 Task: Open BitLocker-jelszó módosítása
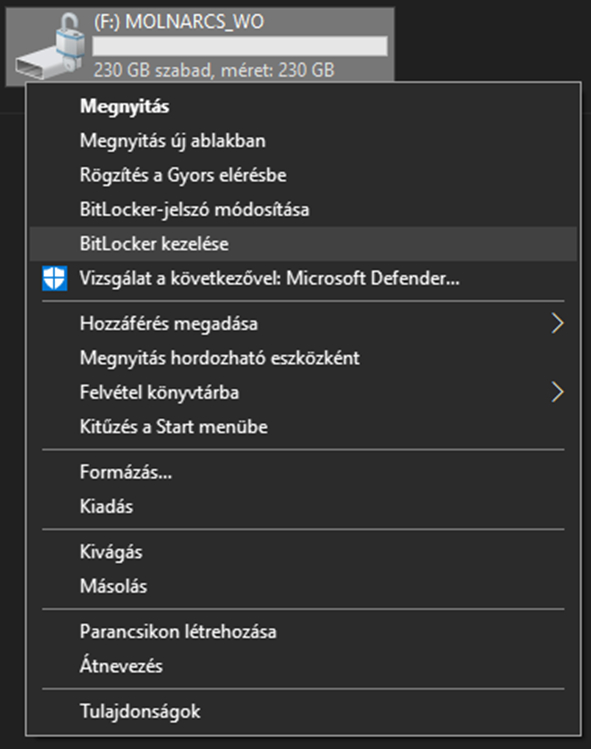303,209
